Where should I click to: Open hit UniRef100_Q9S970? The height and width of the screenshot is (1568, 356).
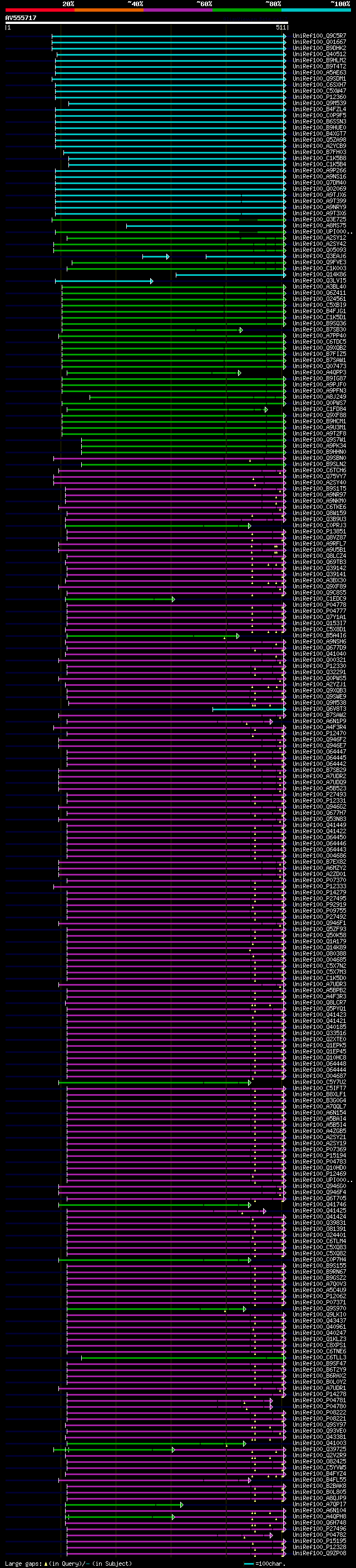point(319,1308)
